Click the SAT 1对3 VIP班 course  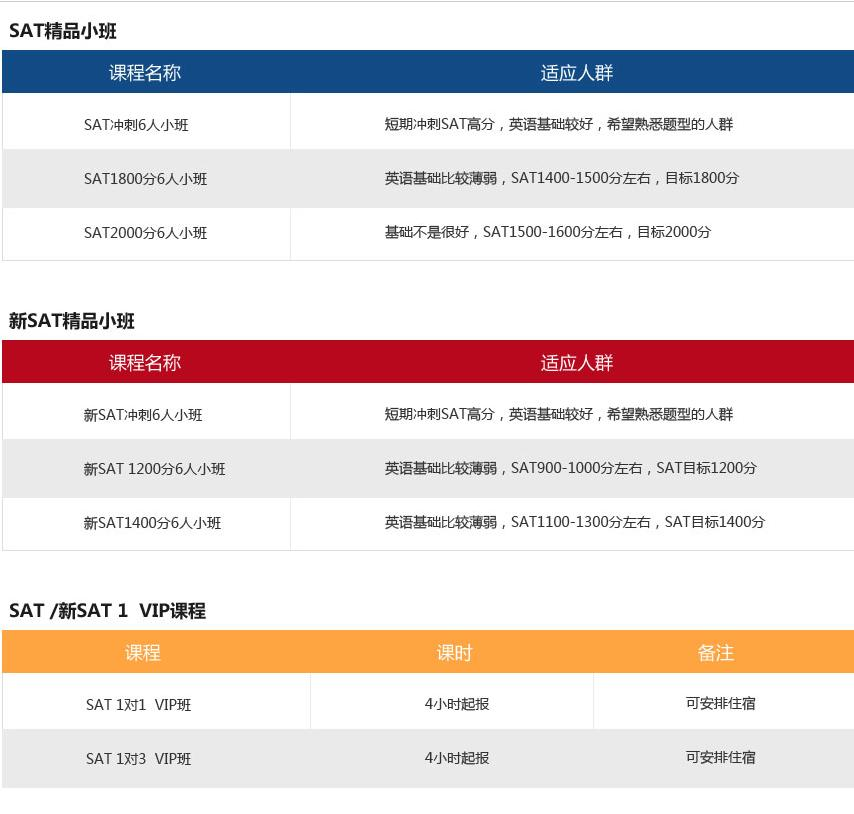point(138,758)
